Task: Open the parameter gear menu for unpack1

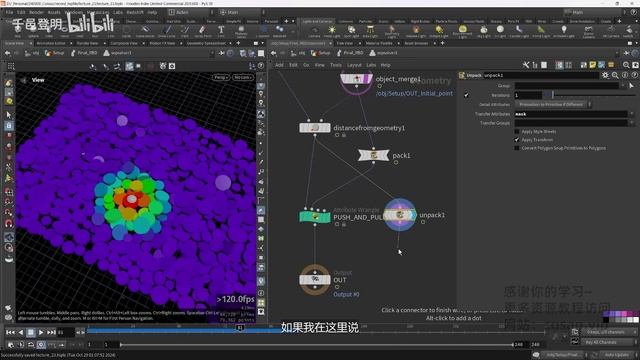Action: (605, 75)
